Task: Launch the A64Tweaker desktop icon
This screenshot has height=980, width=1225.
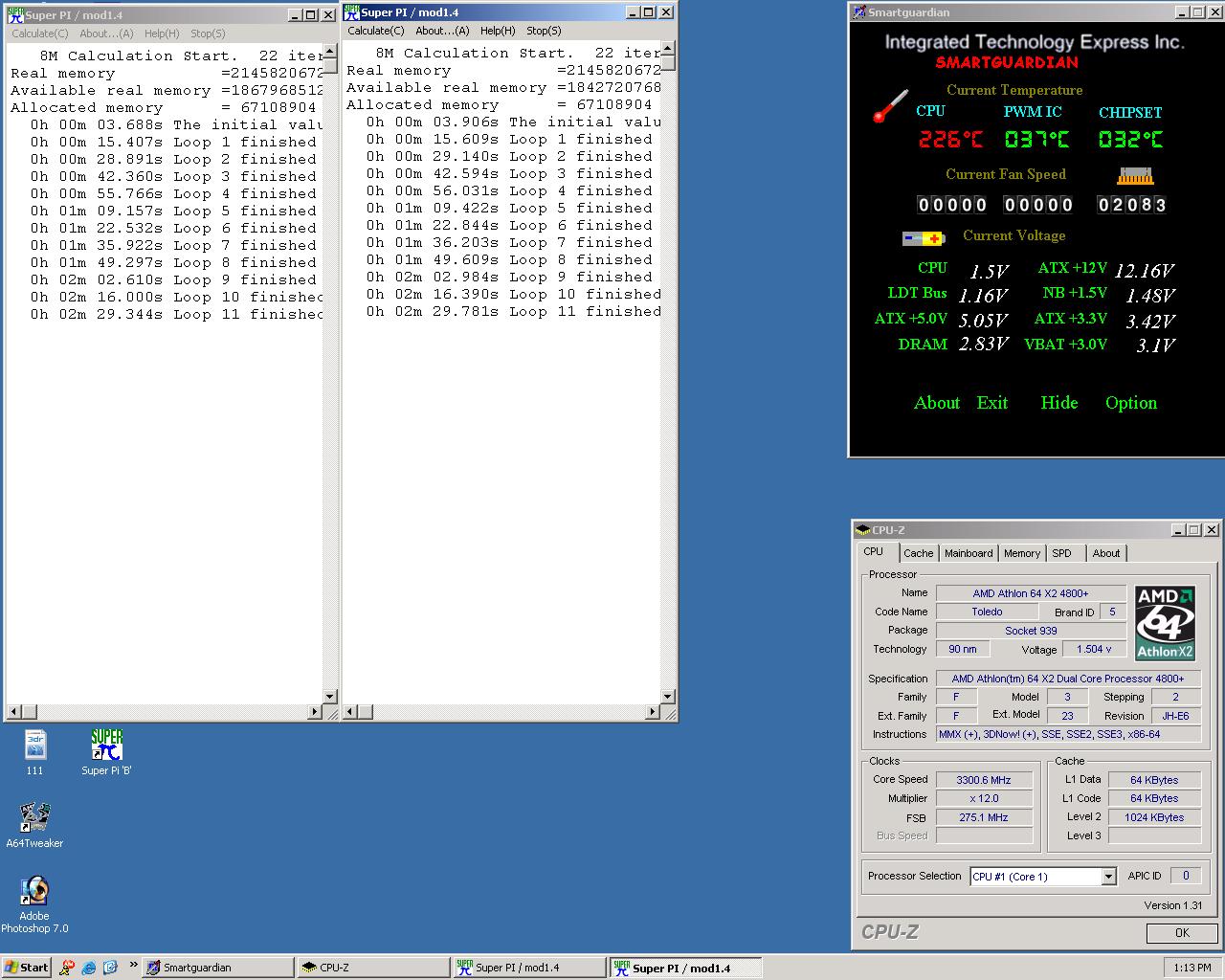Action: (x=35, y=818)
